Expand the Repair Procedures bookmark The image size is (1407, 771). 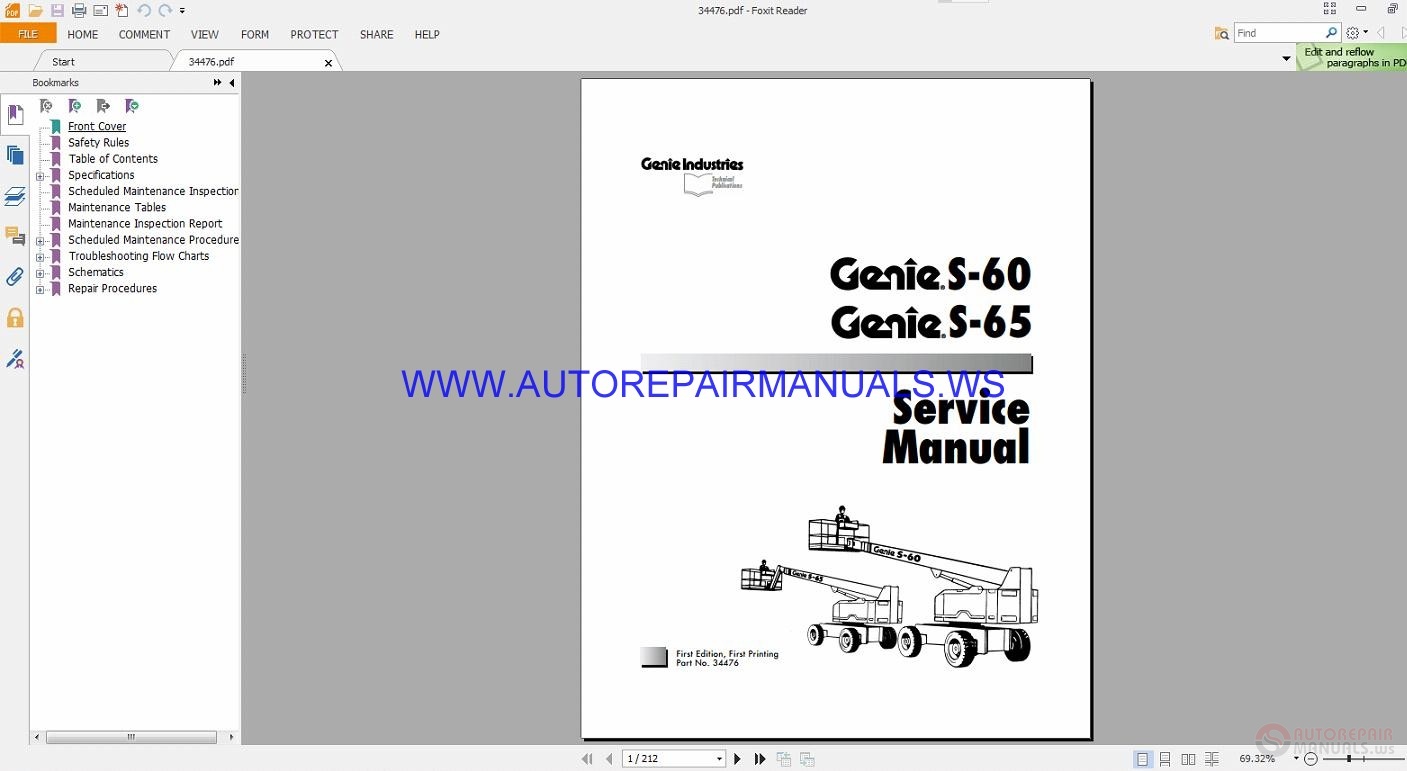pyautogui.click(x=40, y=289)
